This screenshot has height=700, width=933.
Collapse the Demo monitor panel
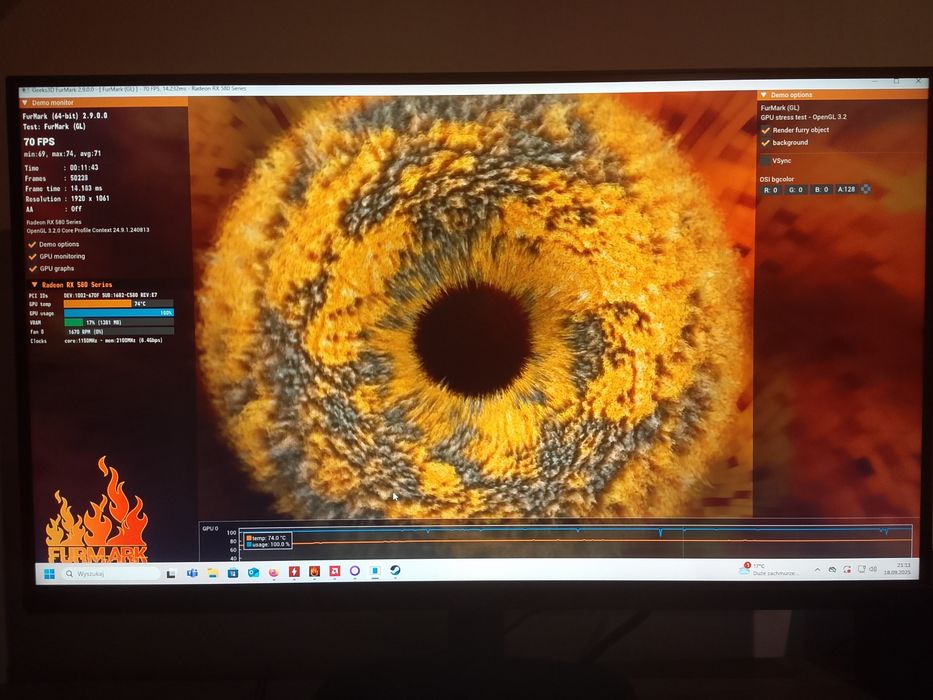tap(25, 103)
